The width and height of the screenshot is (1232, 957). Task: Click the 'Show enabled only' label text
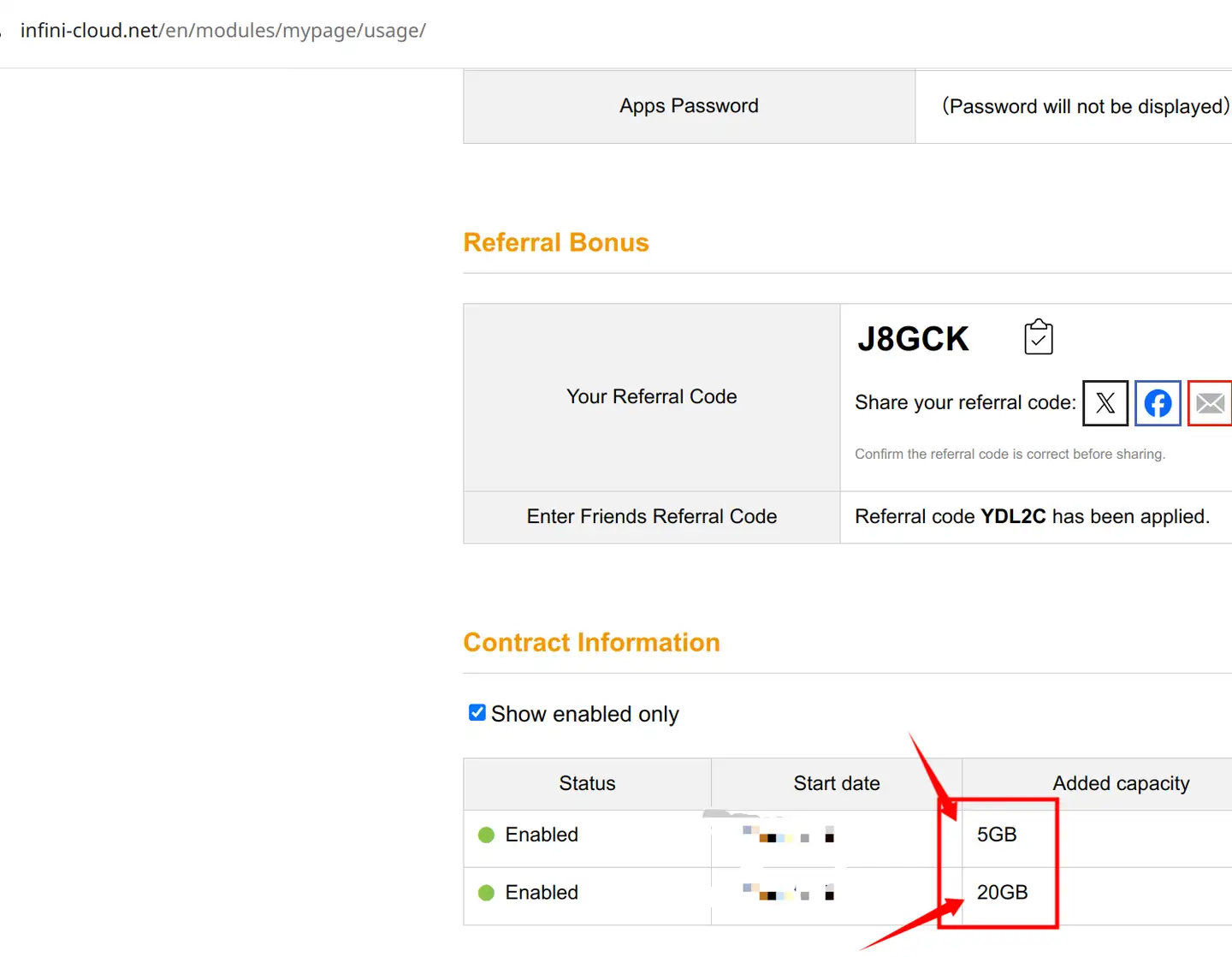[584, 714]
